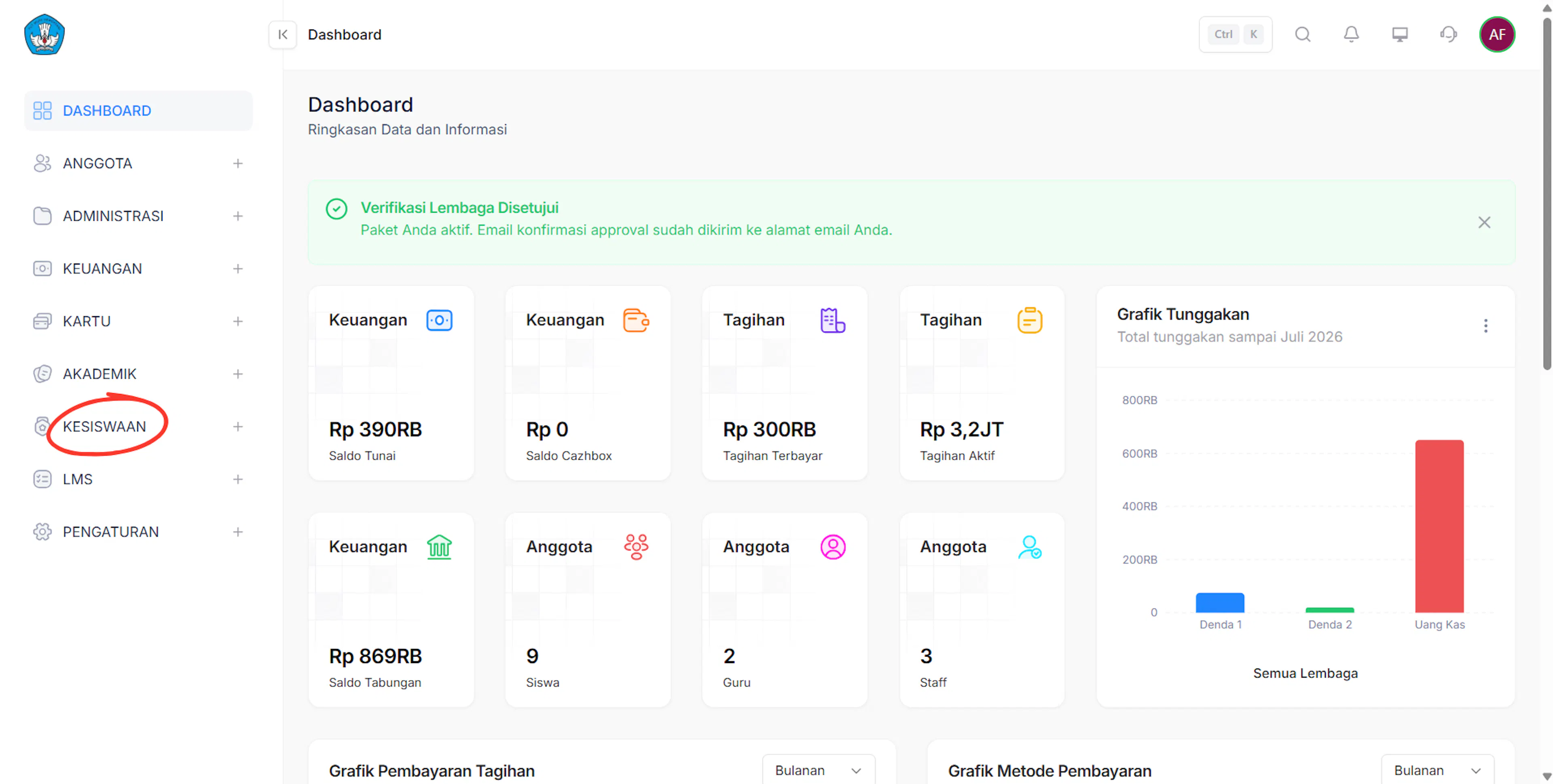Click the Kartu card icon in sidebar
Image resolution: width=1553 pixels, height=784 pixels.
pyautogui.click(x=42, y=321)
